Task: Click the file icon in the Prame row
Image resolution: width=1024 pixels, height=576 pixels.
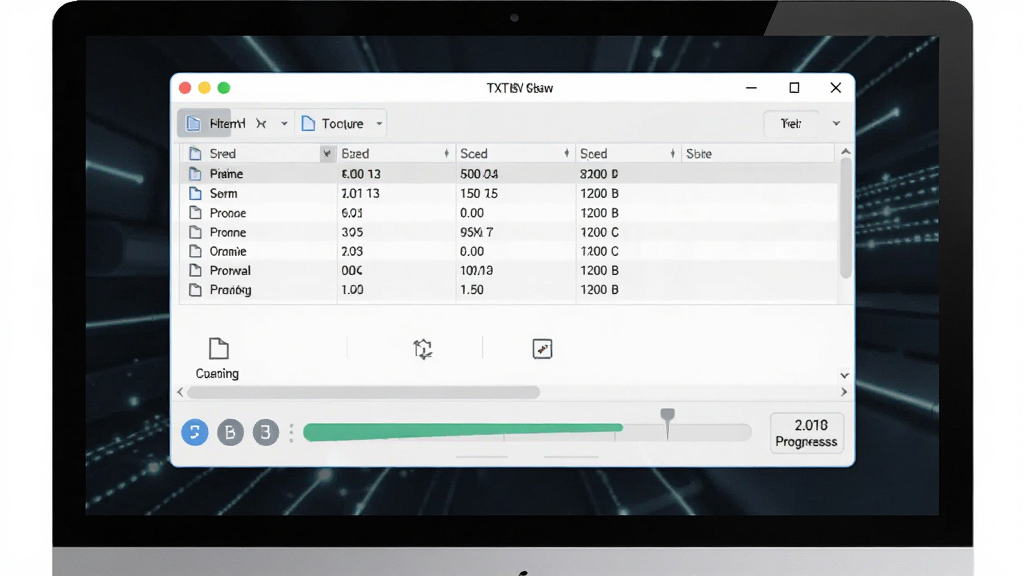Action: [x=195, y=174]
